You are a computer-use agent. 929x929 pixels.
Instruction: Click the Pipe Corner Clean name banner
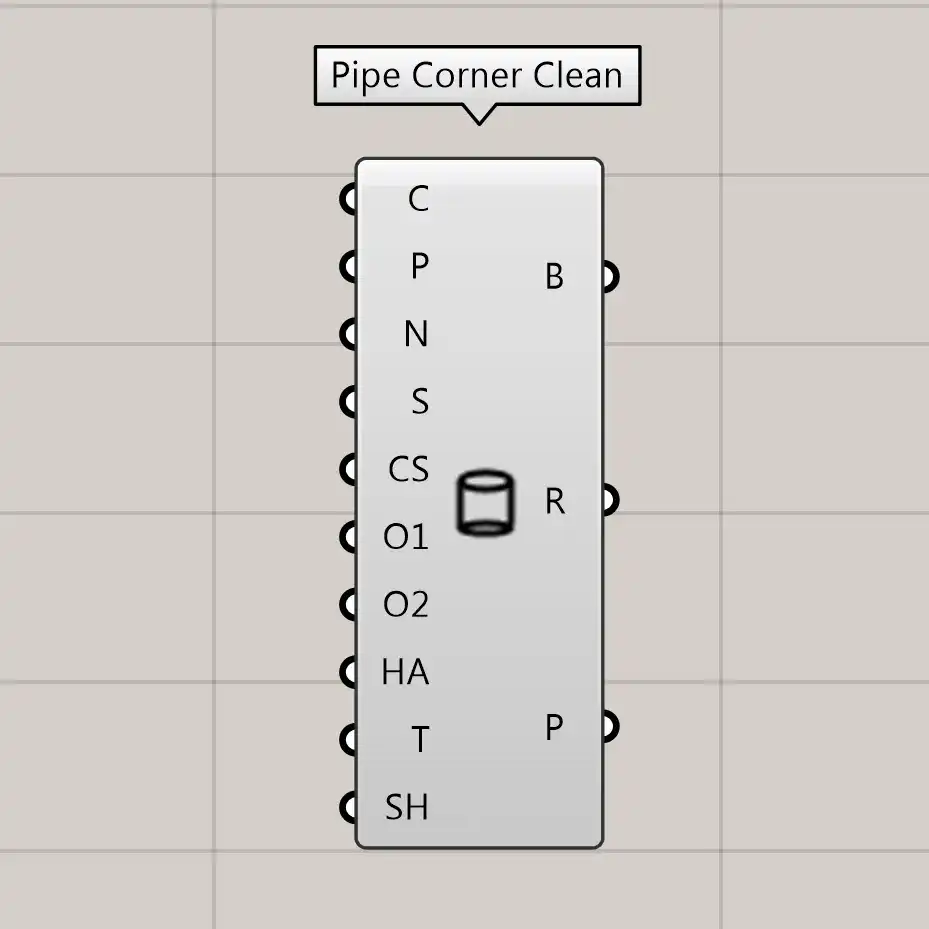(476, 75)
